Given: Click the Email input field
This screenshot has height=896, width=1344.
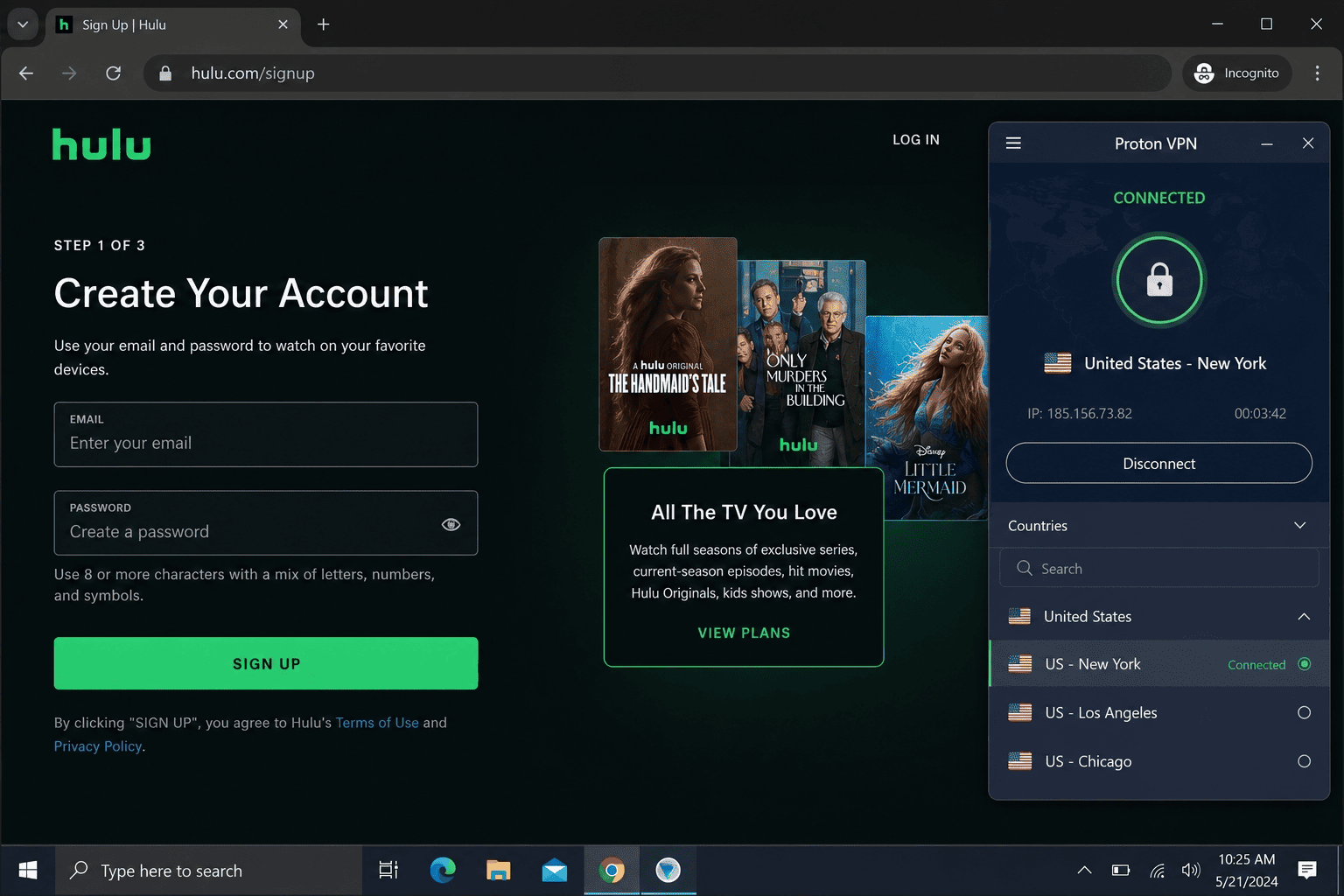Looking at the screenshot, I should (x=266, y=434).
